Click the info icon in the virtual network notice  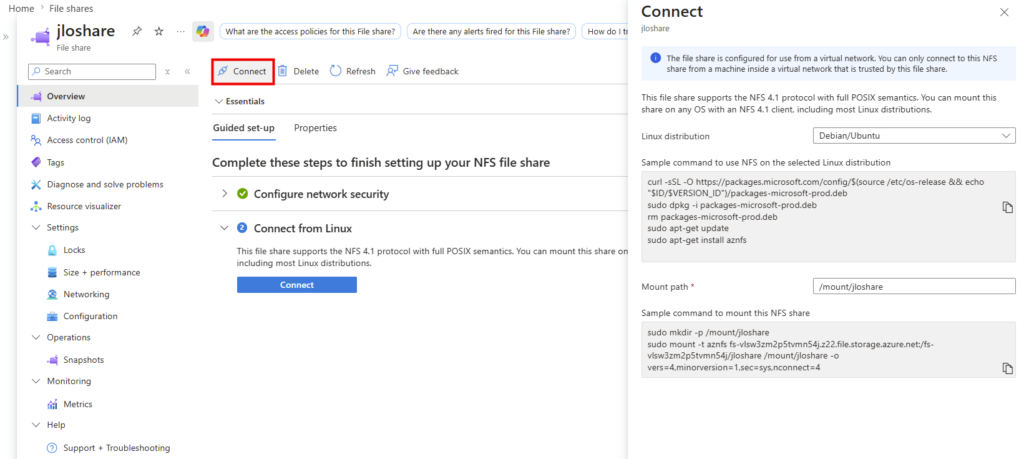(x=655, y=57)
